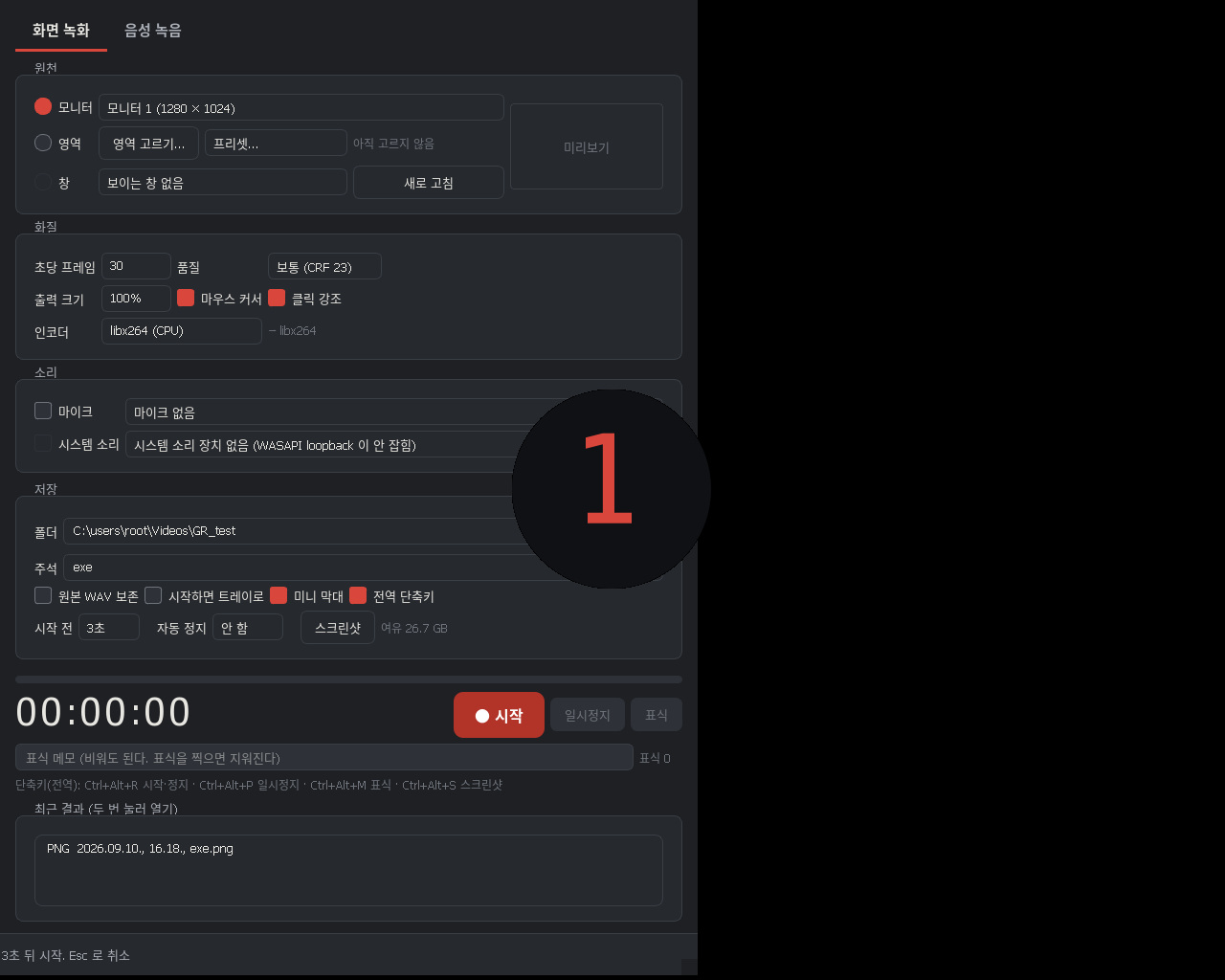
Task: Disable the 전역 단축키 checkbox
Action: [x=358, y=595]
